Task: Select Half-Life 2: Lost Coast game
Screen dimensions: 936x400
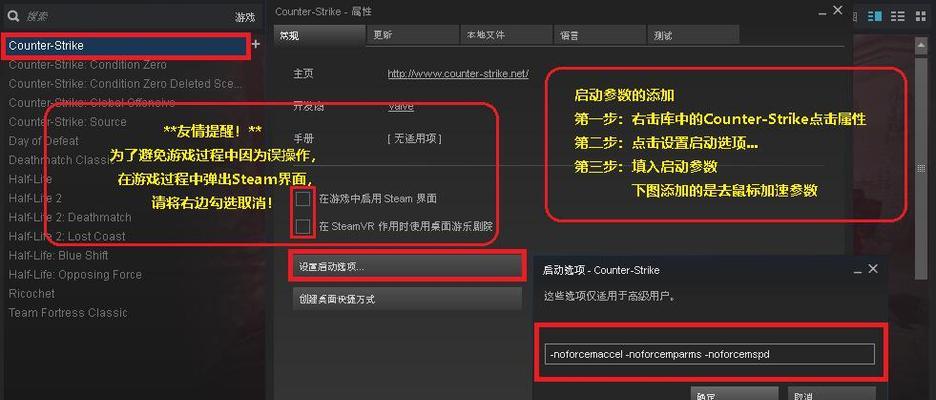Action: (67, 236)
